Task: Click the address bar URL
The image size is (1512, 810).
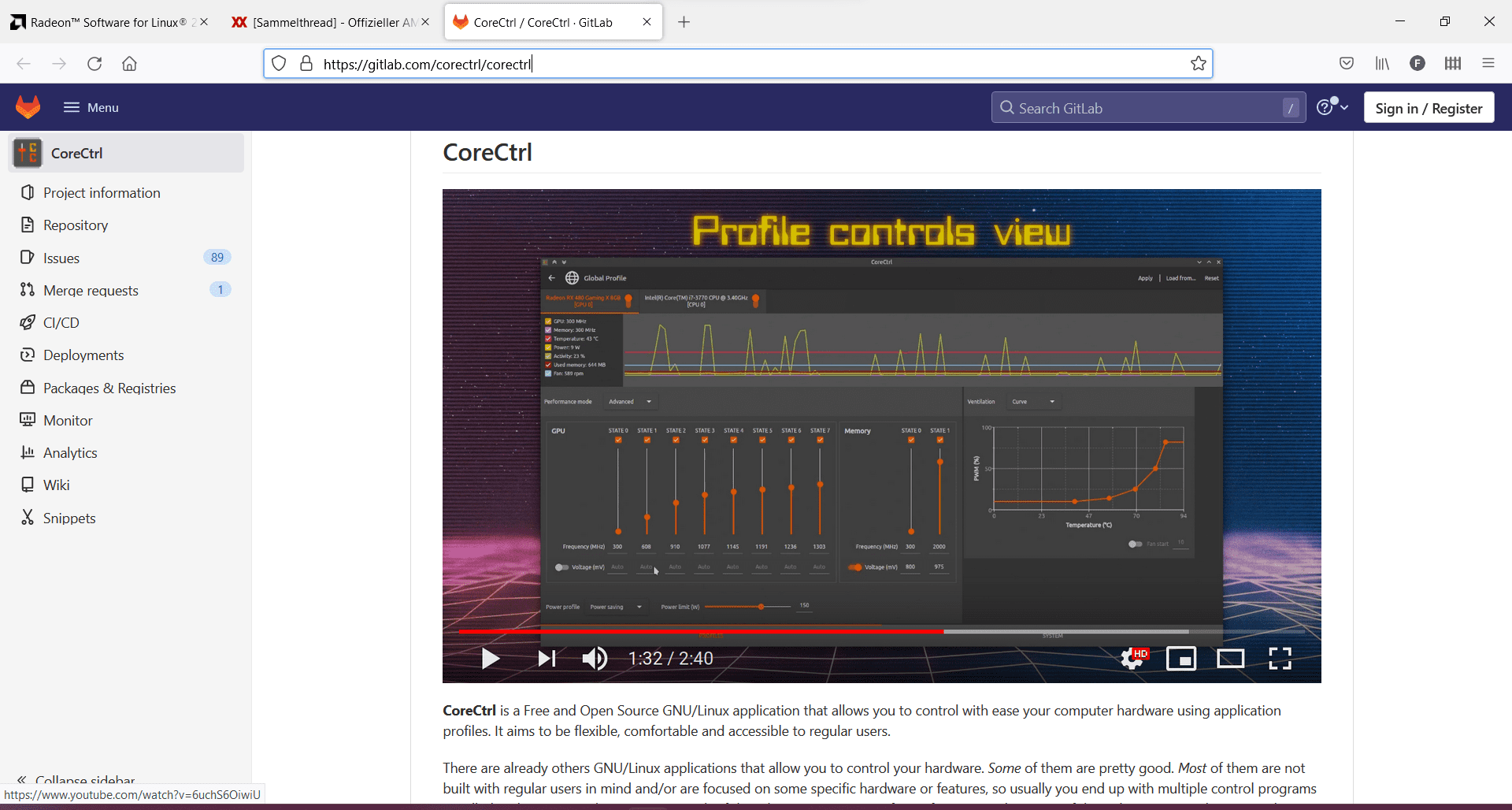Action: point(428,64)
